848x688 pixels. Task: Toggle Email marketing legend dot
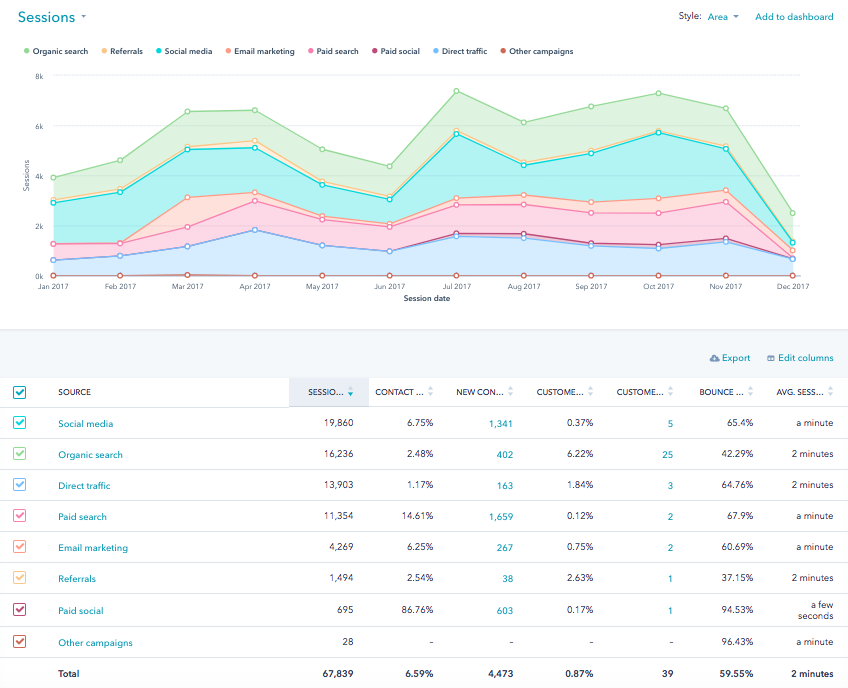[x=228, y=51]
